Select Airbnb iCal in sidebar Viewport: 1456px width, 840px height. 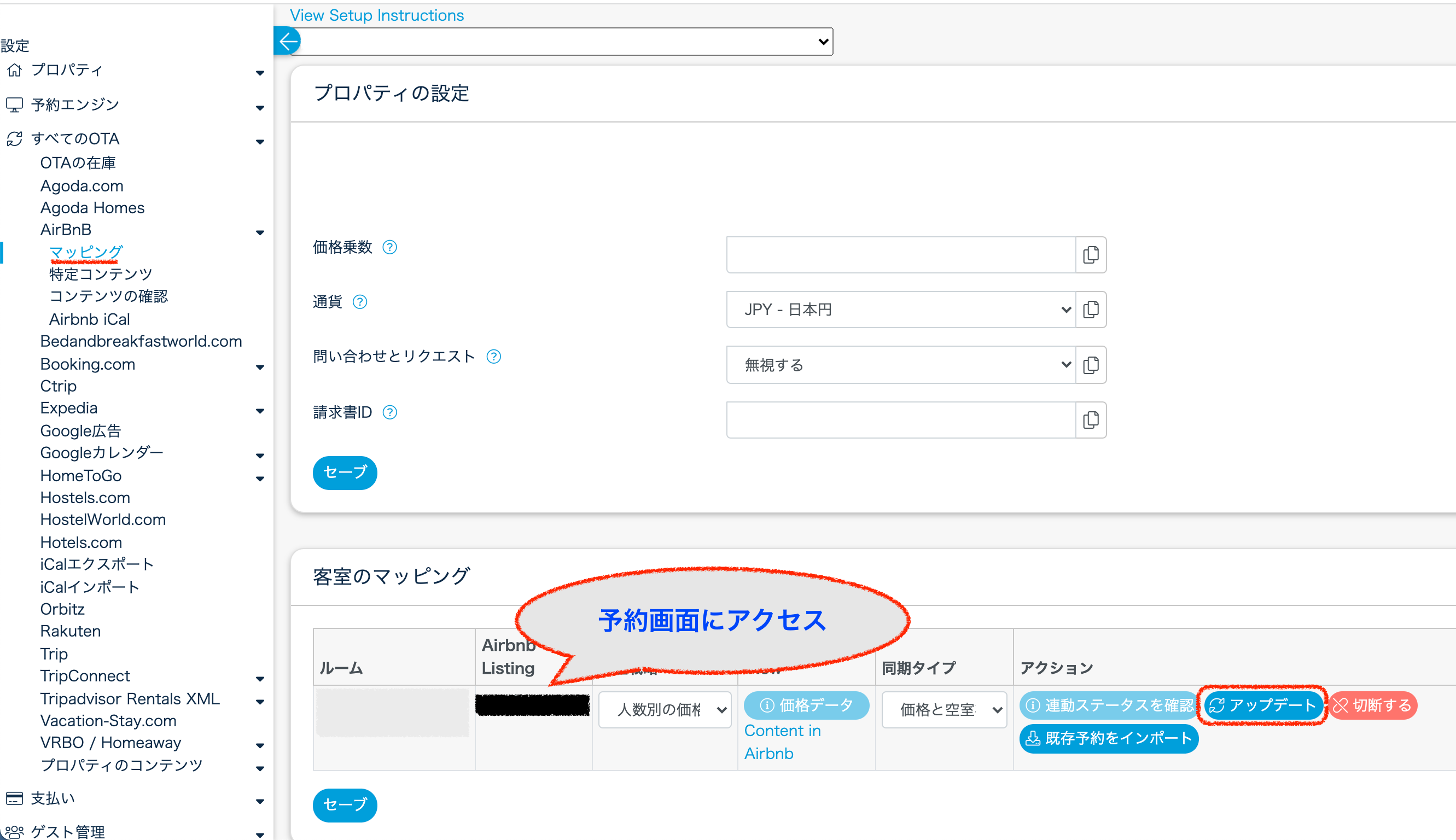click(89, 319)
